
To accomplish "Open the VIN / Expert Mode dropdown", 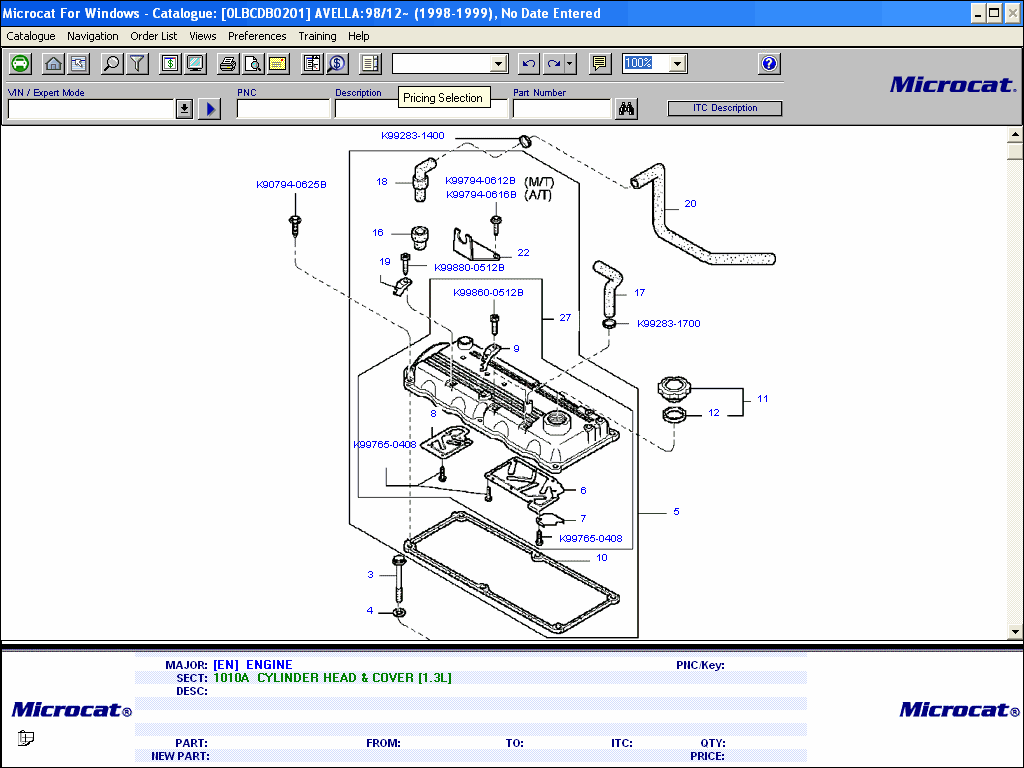I will (184, 108).
